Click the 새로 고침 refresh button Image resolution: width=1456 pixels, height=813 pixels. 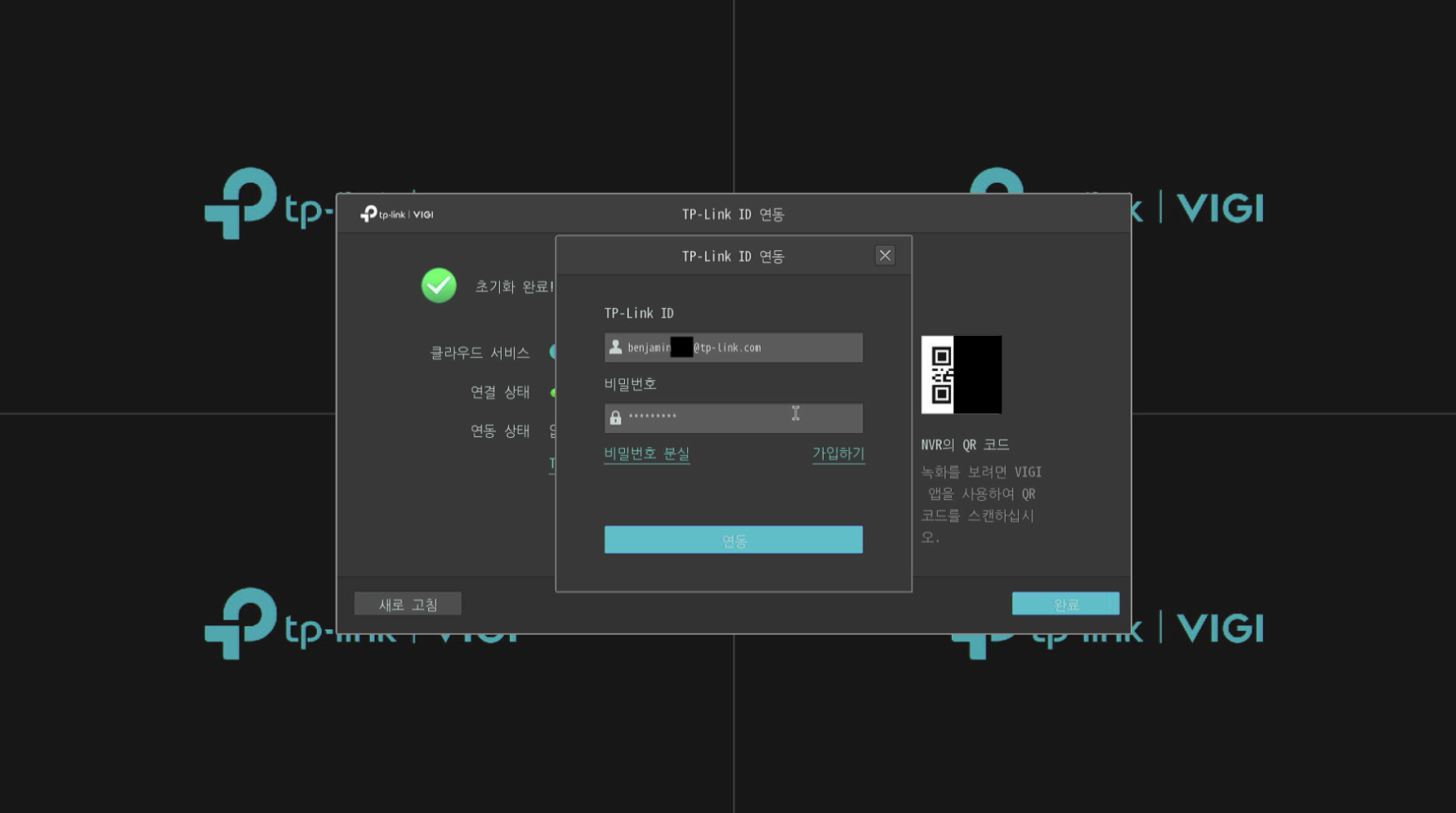click(408, 605)
